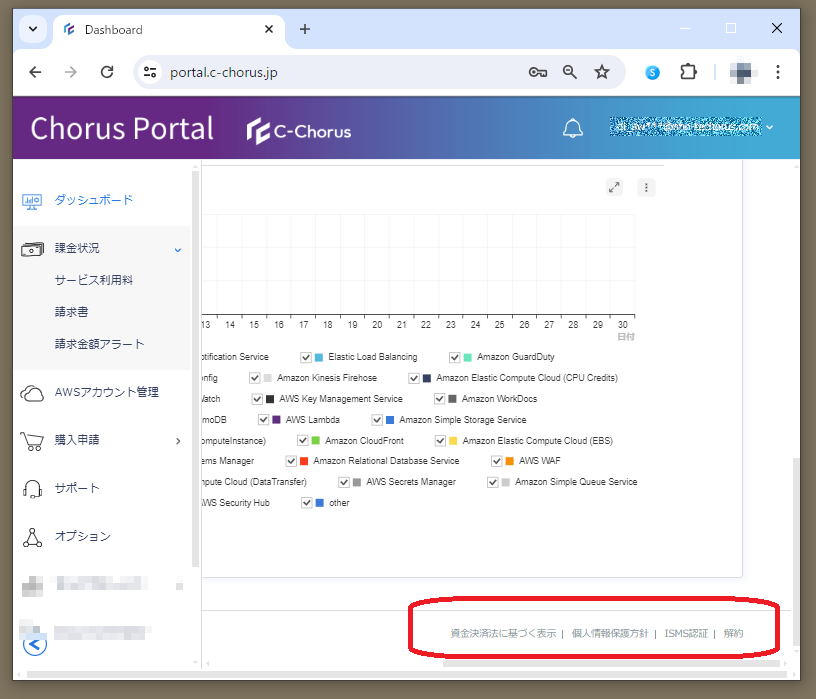Open the password key icon in address bar

[537, 72]
